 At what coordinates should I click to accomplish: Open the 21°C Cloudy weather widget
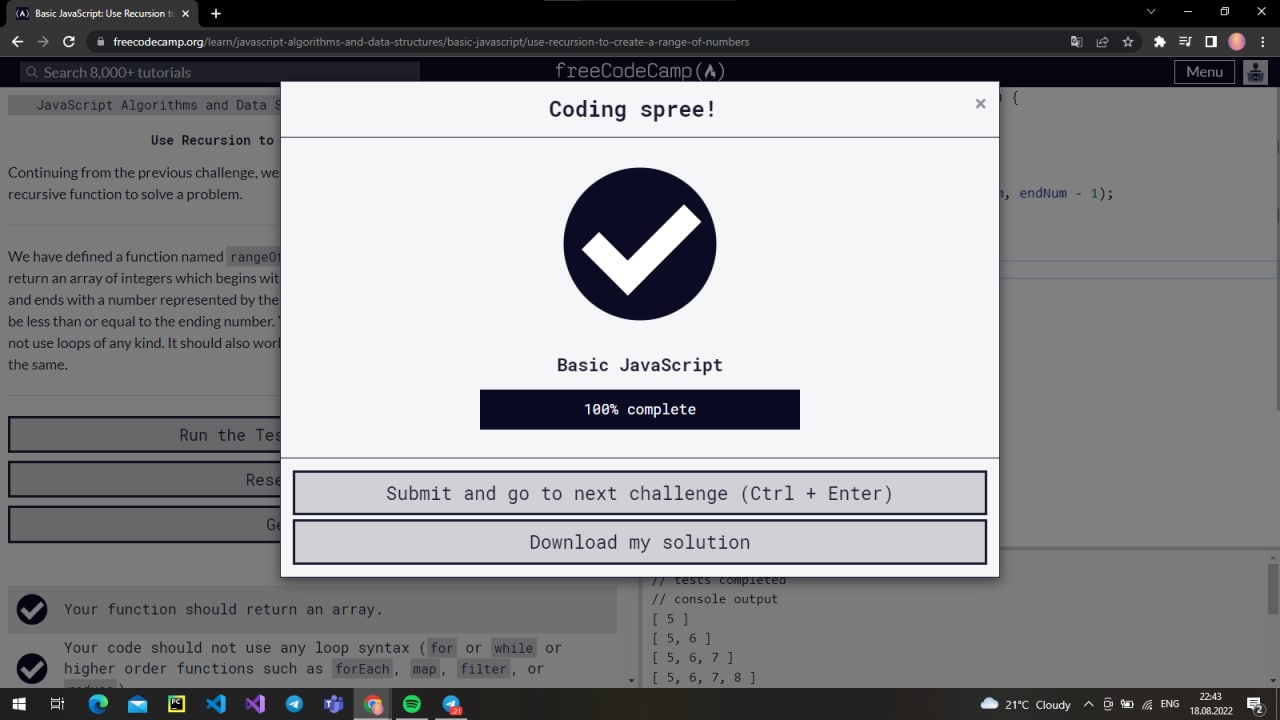pos(1026,704)
